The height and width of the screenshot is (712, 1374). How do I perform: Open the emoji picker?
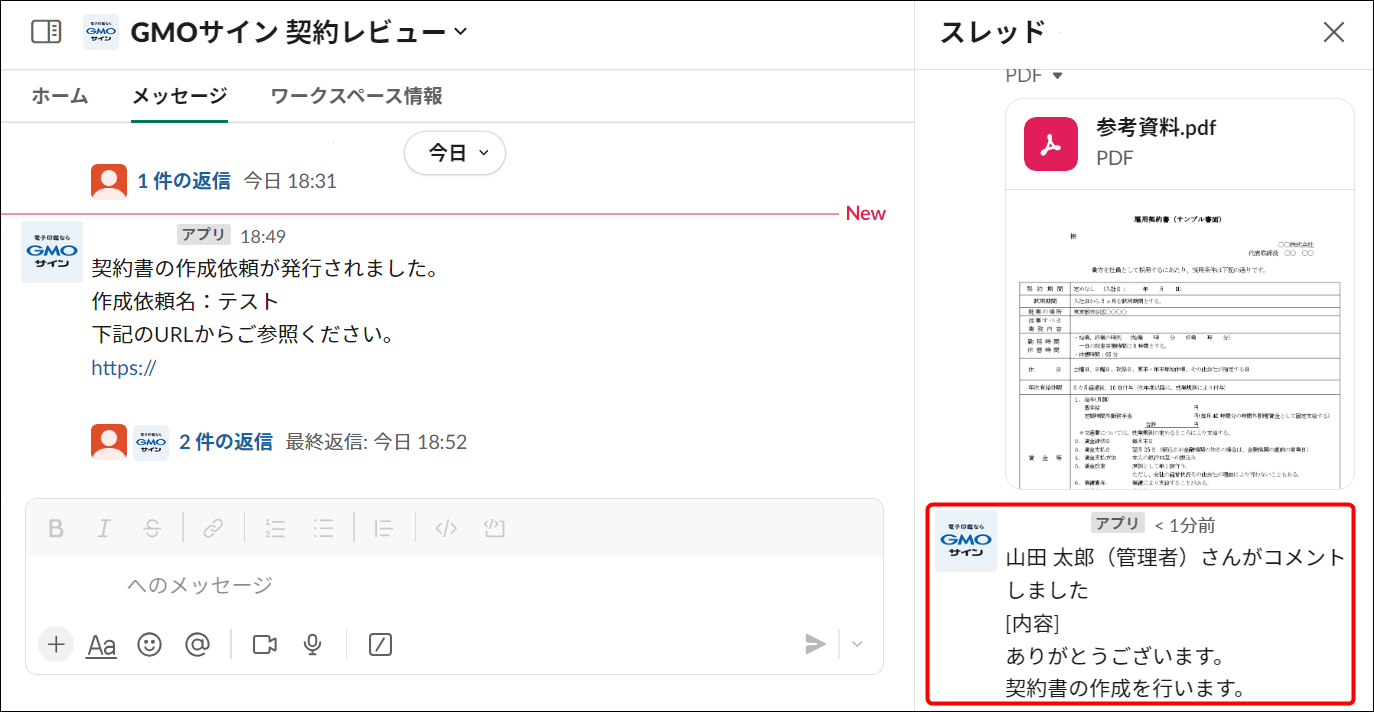(149, 644)
